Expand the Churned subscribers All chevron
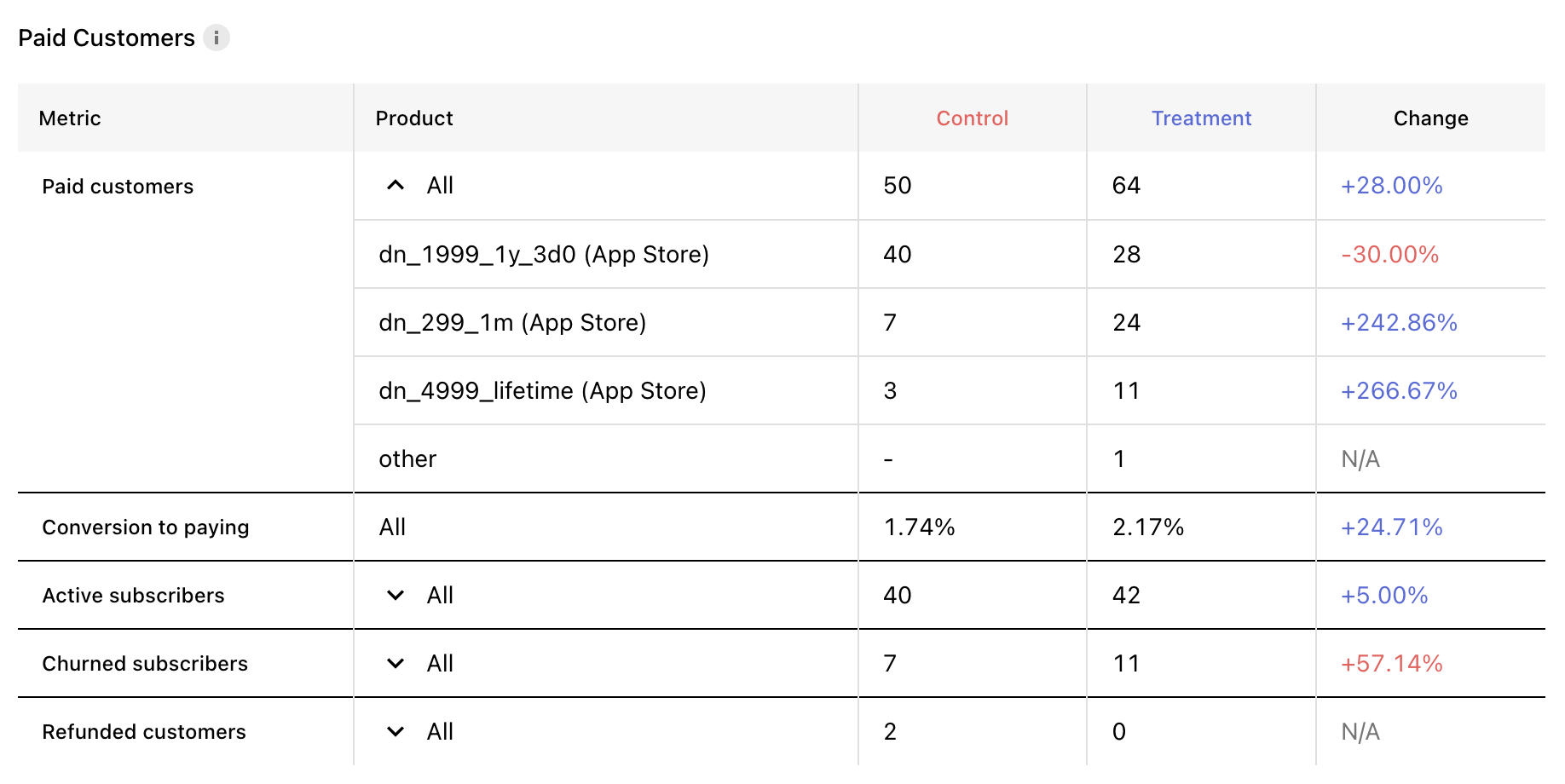This screenshot has height=784, width=1565. [x=396, y=663]
